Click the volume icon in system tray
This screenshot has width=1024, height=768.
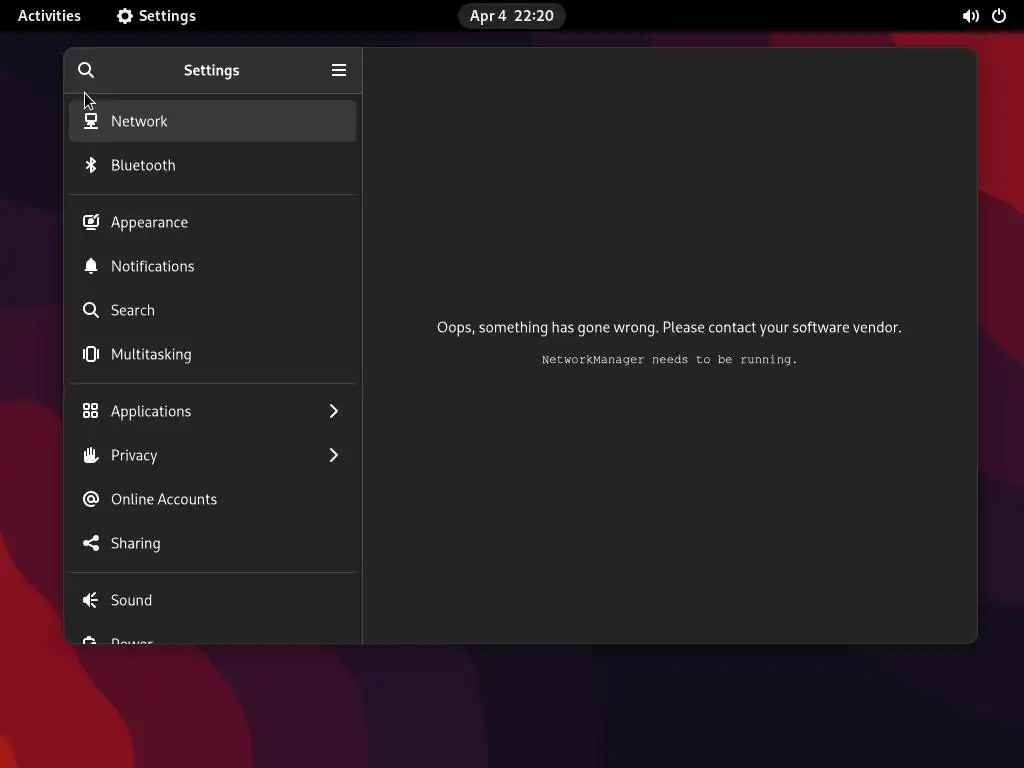970,16
